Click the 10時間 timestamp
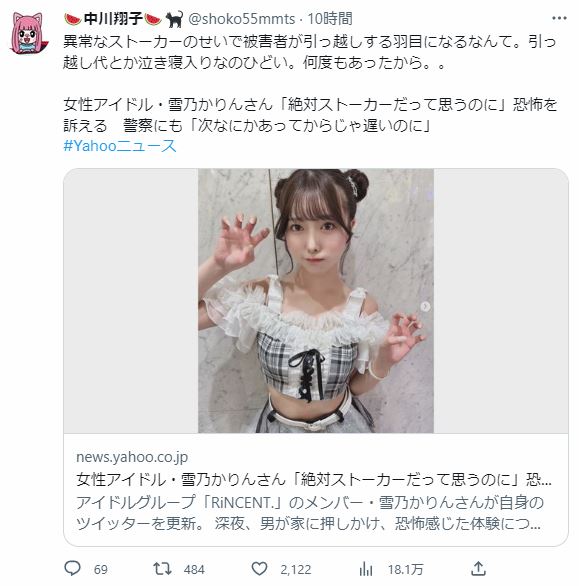Image resolution: width=579 pixels, height=586 pixels. [330, 19]
